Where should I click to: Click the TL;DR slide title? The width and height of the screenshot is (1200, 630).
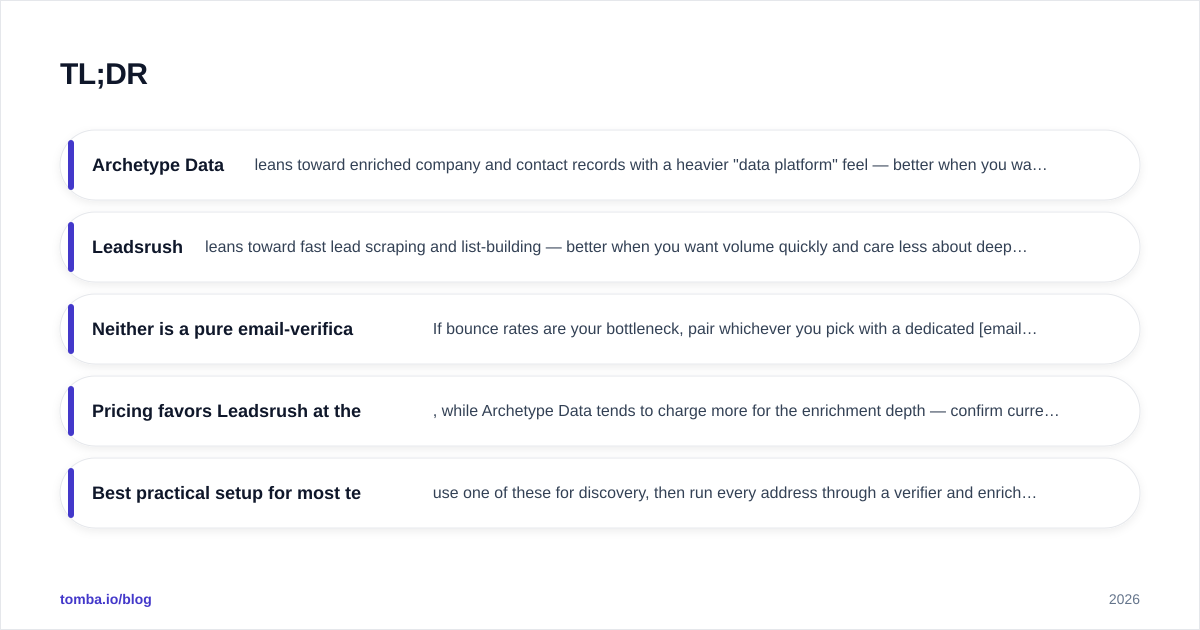pos(104,74)
